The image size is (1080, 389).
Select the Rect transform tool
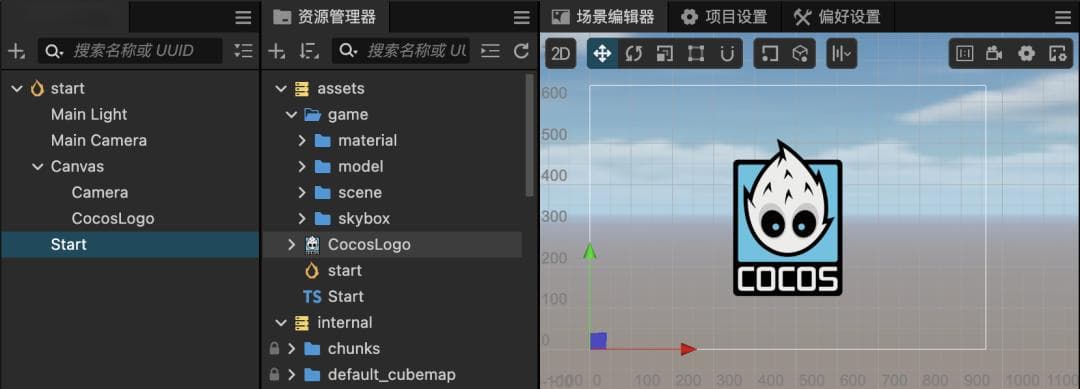click(x=696, y=54)
